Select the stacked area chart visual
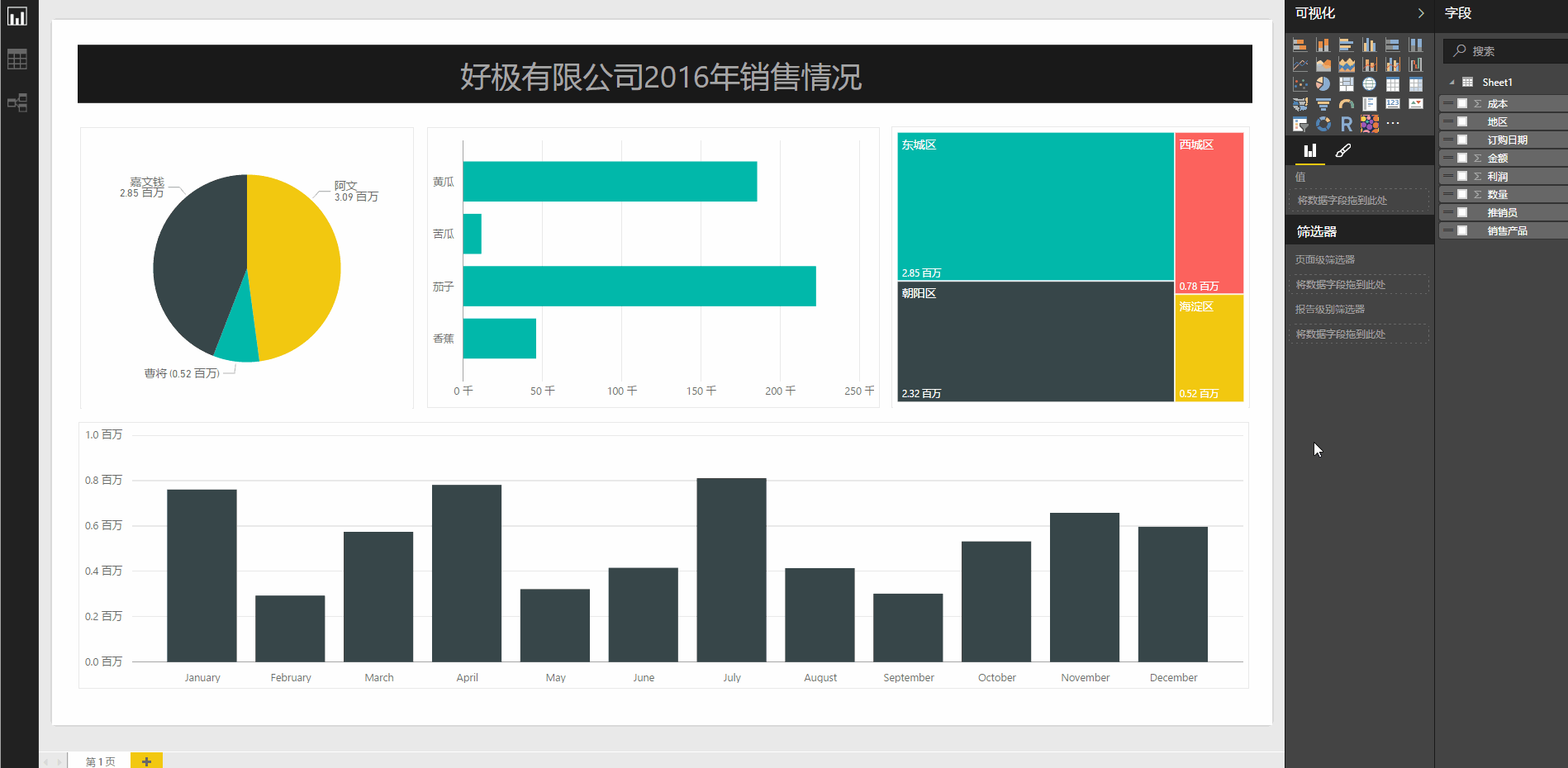1568x768 pixels. pyautogui.click(x=1346, y=64)
